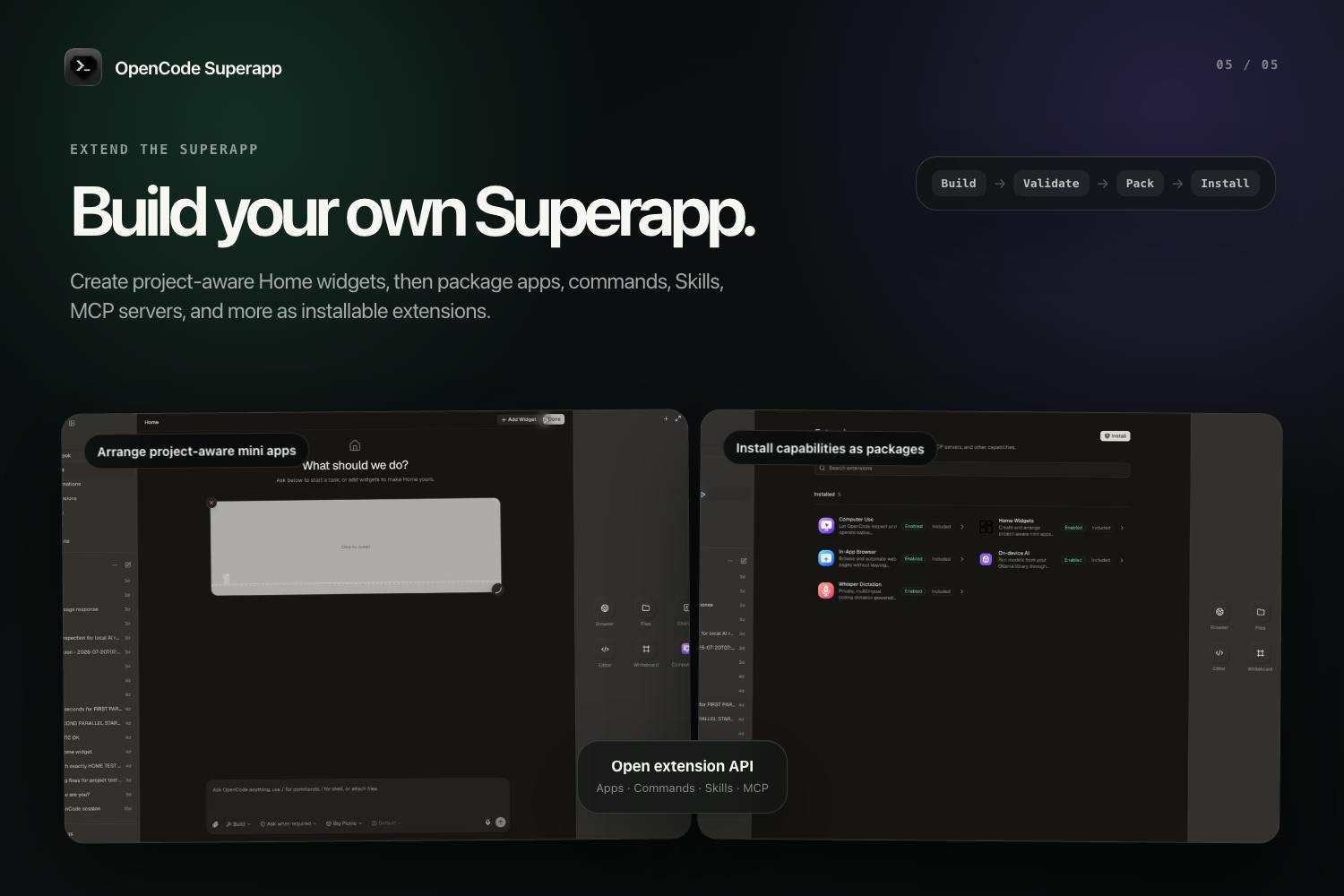Screen dimensions: 1344x896
Task: Open the Default dropdown in the prompt bar
Action: 386,823
